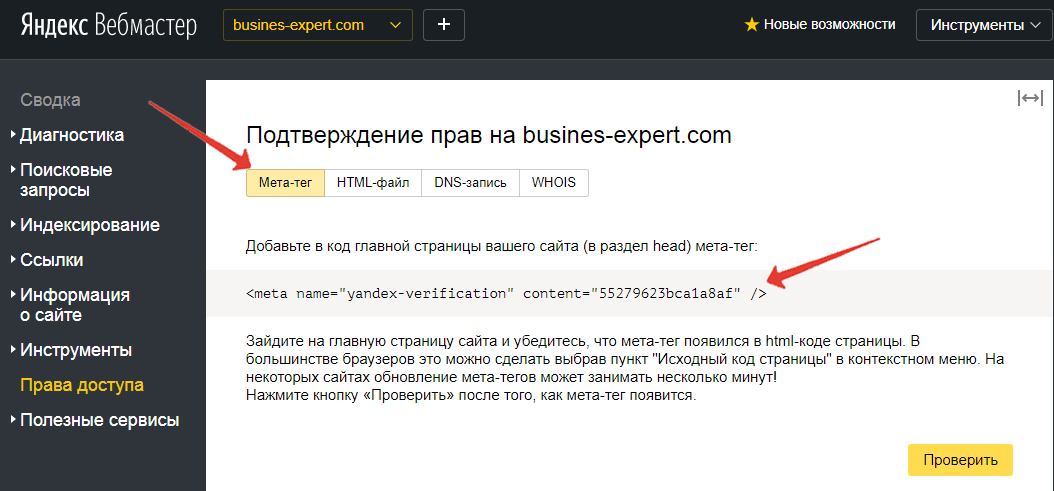This screenshot has height=491, width=1054.
Task: Open Сводка in the sidebar
Action: (50, 100)
